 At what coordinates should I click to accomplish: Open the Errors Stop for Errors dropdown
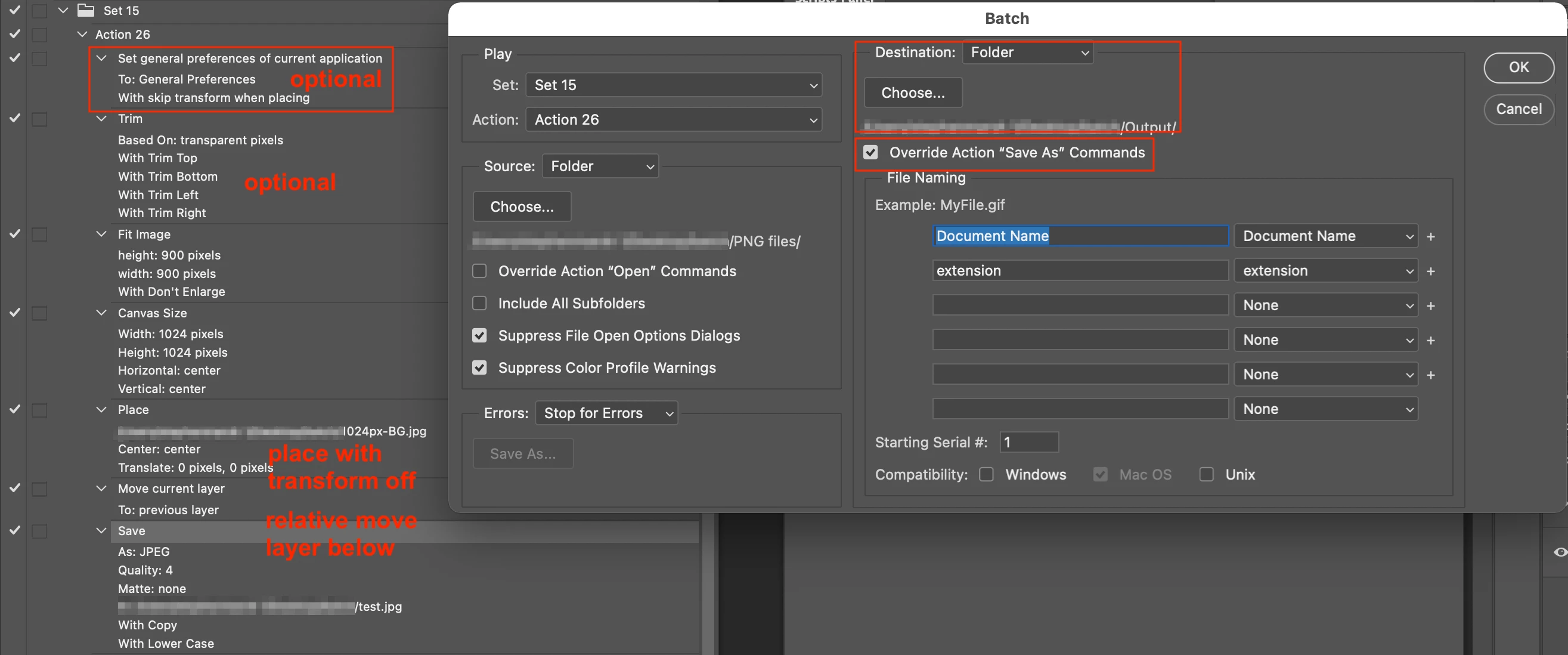606,413
